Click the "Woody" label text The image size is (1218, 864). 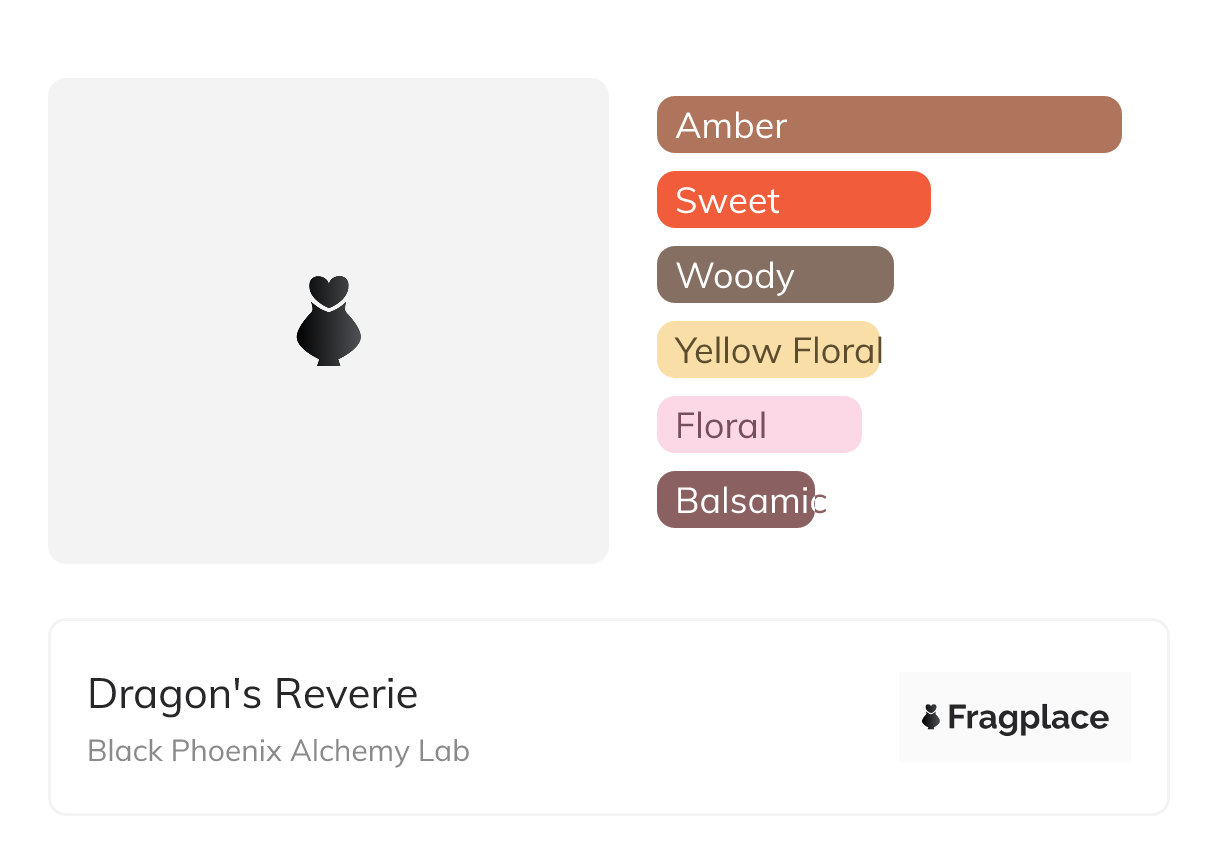(735, 276)
